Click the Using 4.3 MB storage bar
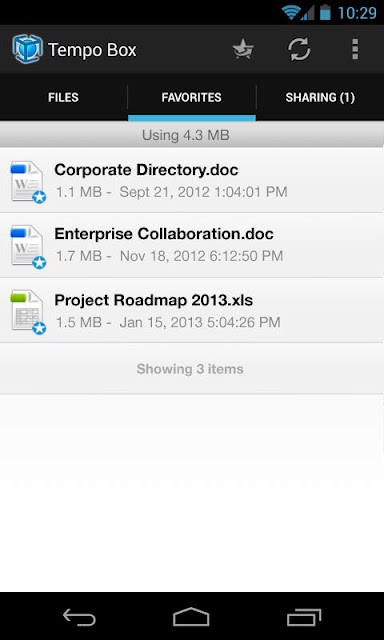This screenshot has width=384, height=640. (x=192, y=135)
